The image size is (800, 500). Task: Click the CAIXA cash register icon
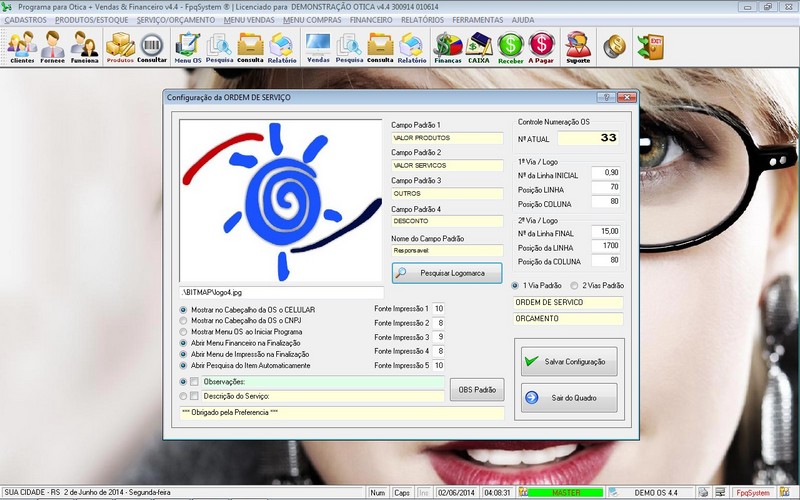[479, 46]
